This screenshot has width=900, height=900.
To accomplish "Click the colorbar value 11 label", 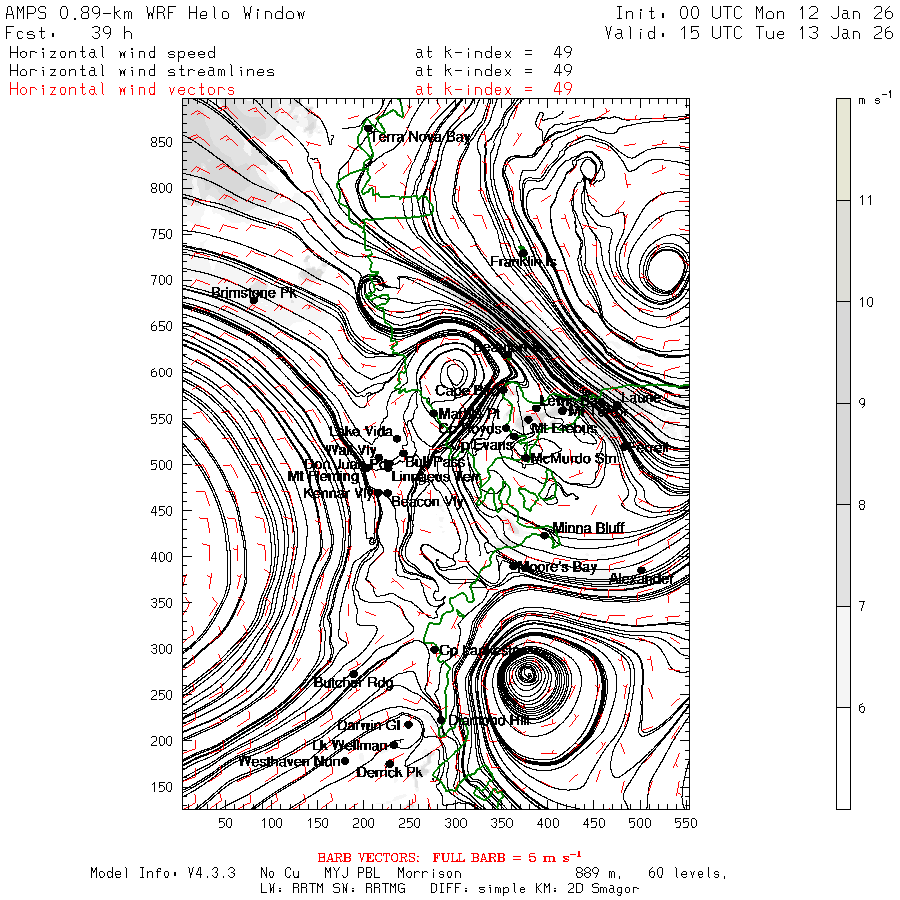I will pos(866,200).
